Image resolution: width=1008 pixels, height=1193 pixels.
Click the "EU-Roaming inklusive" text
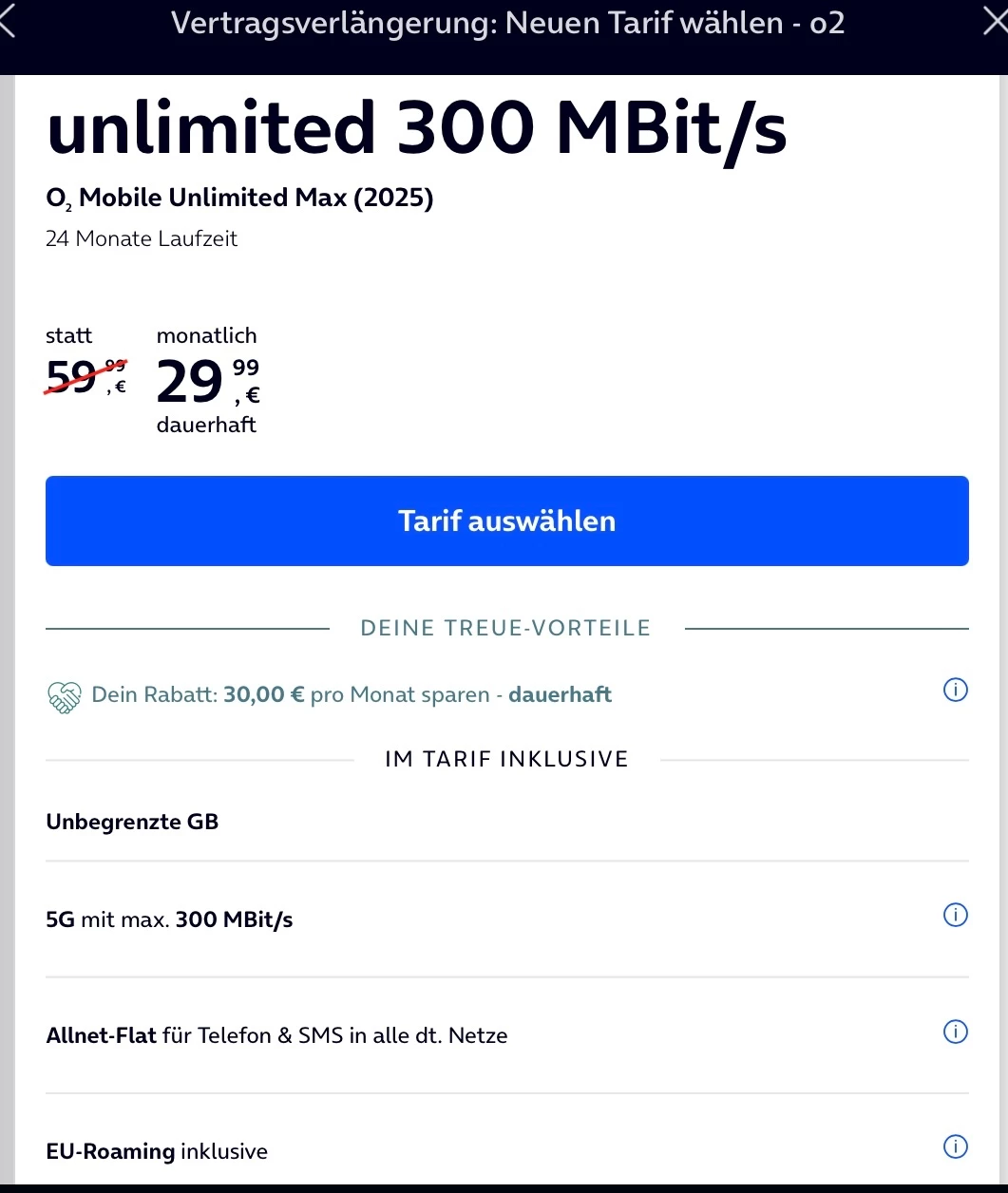(157, 1152)
